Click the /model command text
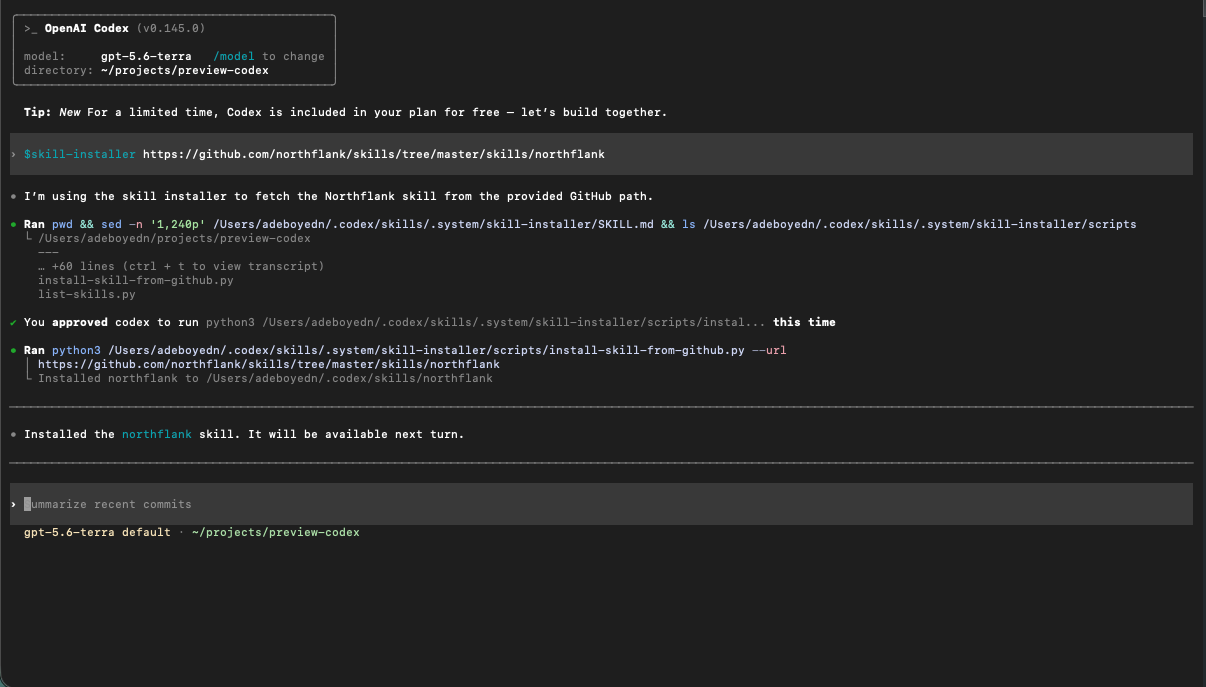1206x687 pixels. (234, 57)
